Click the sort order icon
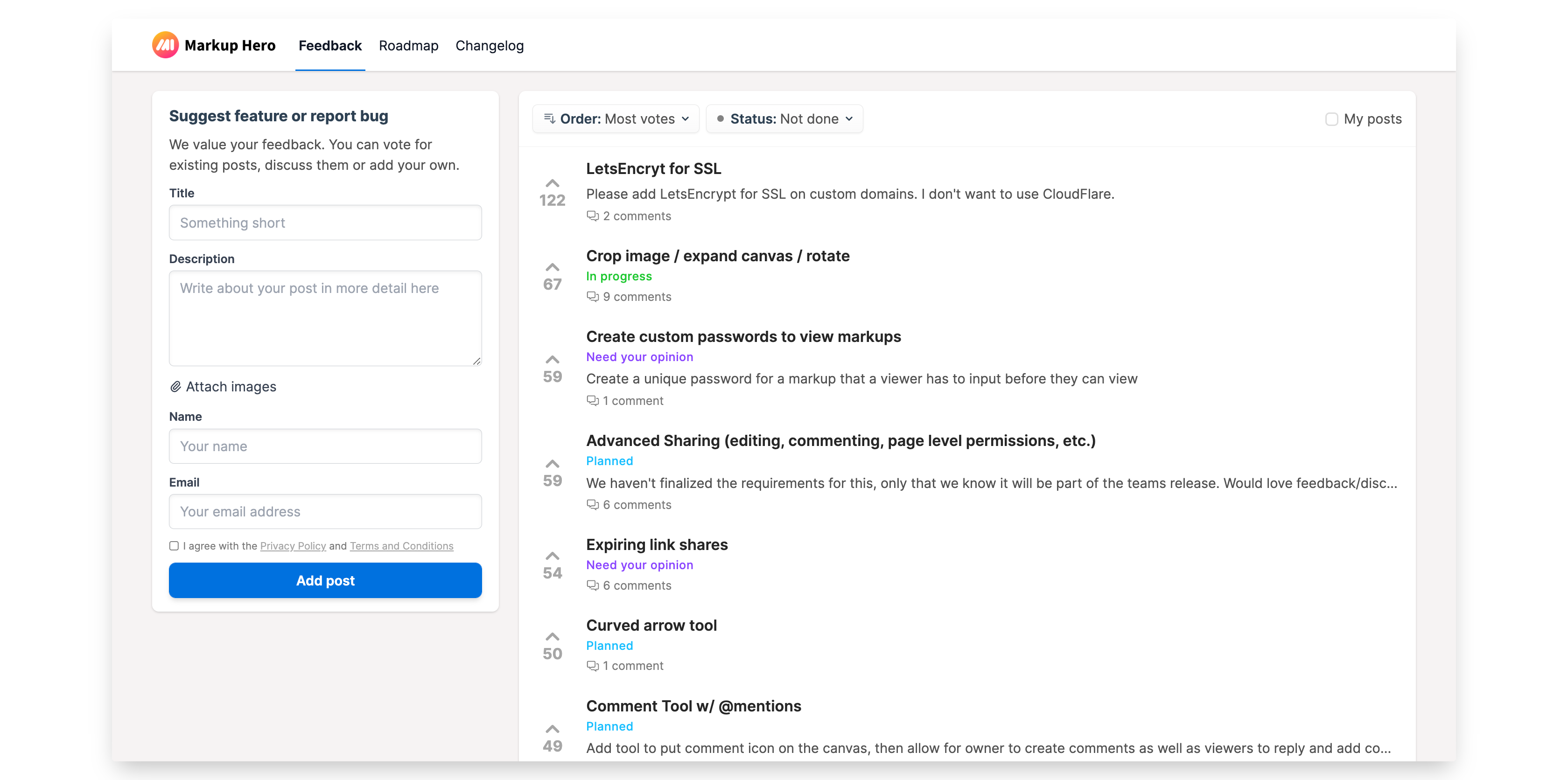Image resolution: width=1568 pixels, height=780 pixels. click(549, 118)
